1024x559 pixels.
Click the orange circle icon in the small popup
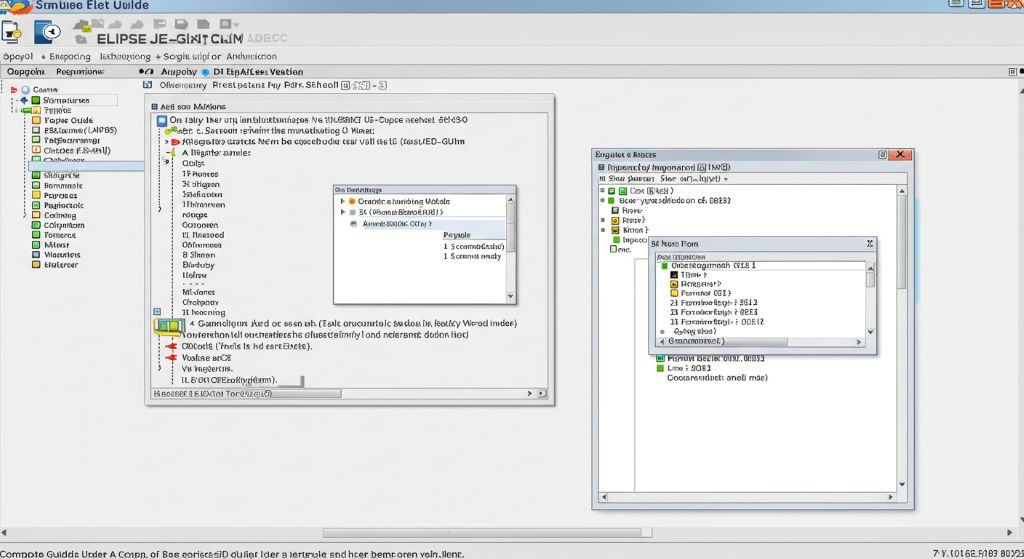(351, 201)
